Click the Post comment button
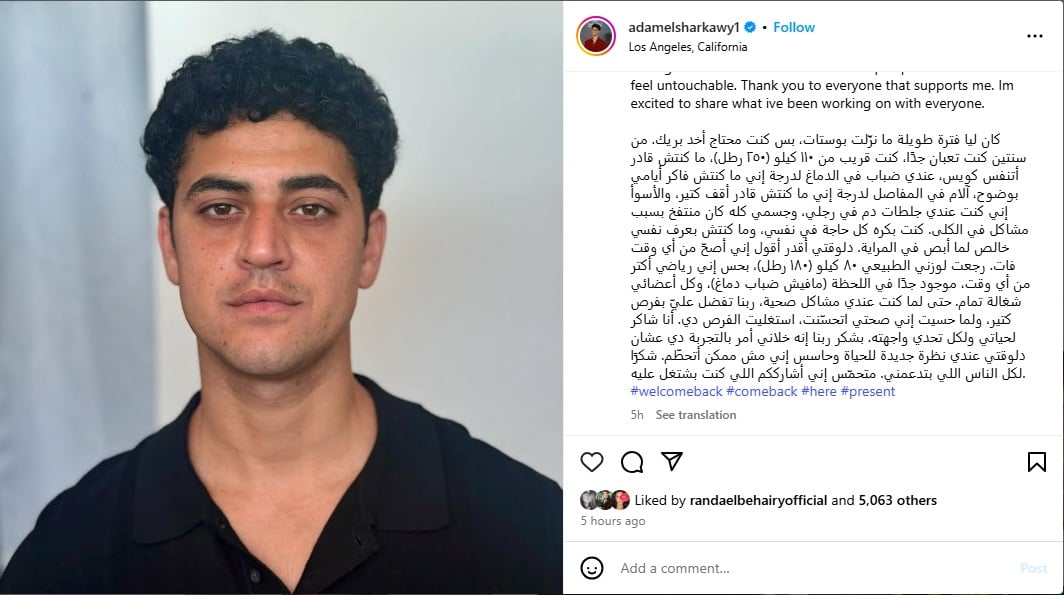This screenshot has width=1064, height=595. click(x=1033, y=569)
